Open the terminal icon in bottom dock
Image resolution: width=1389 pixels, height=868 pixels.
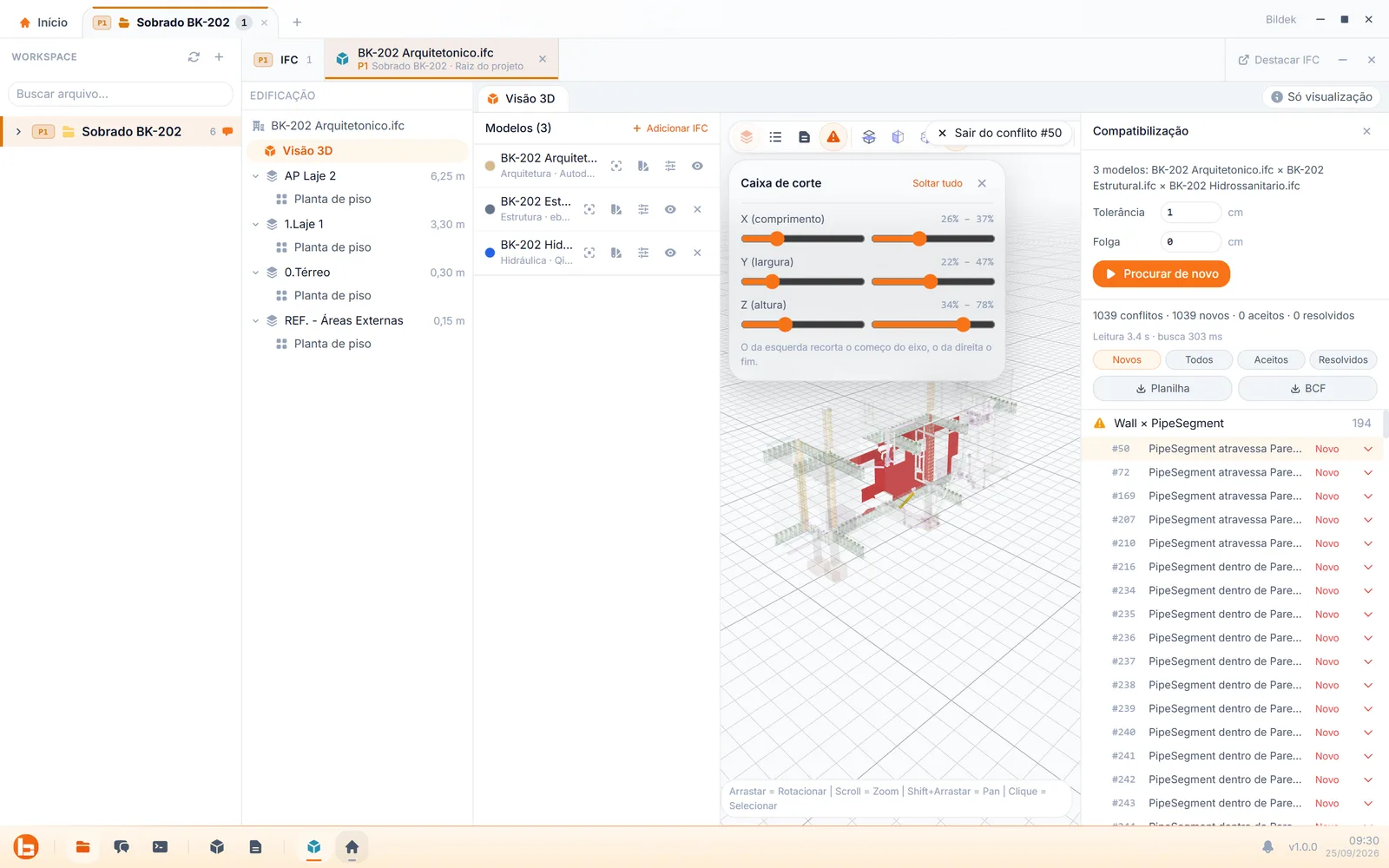coord(160,846)
